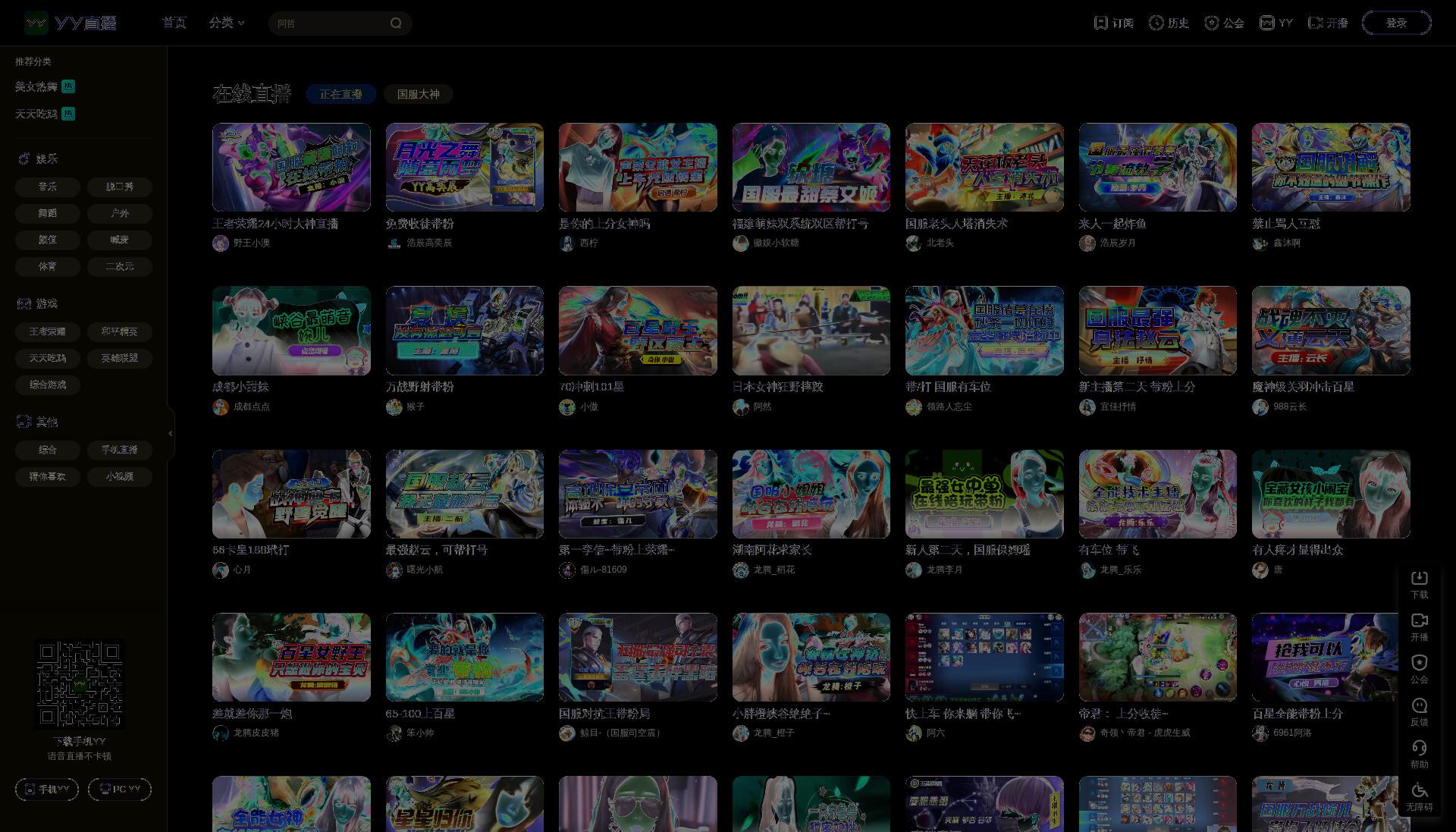Click avatar of streamer 988云长

(x=1260, y=407)
